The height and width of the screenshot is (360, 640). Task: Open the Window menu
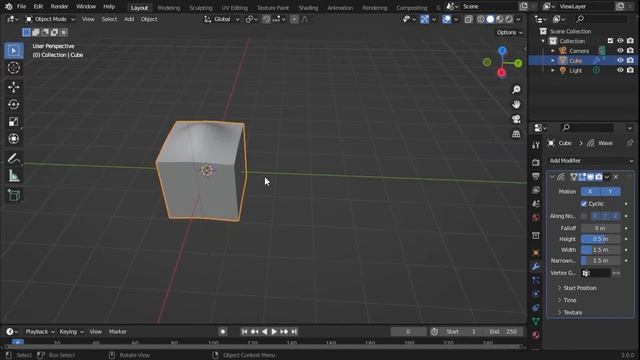click(86, 7)
